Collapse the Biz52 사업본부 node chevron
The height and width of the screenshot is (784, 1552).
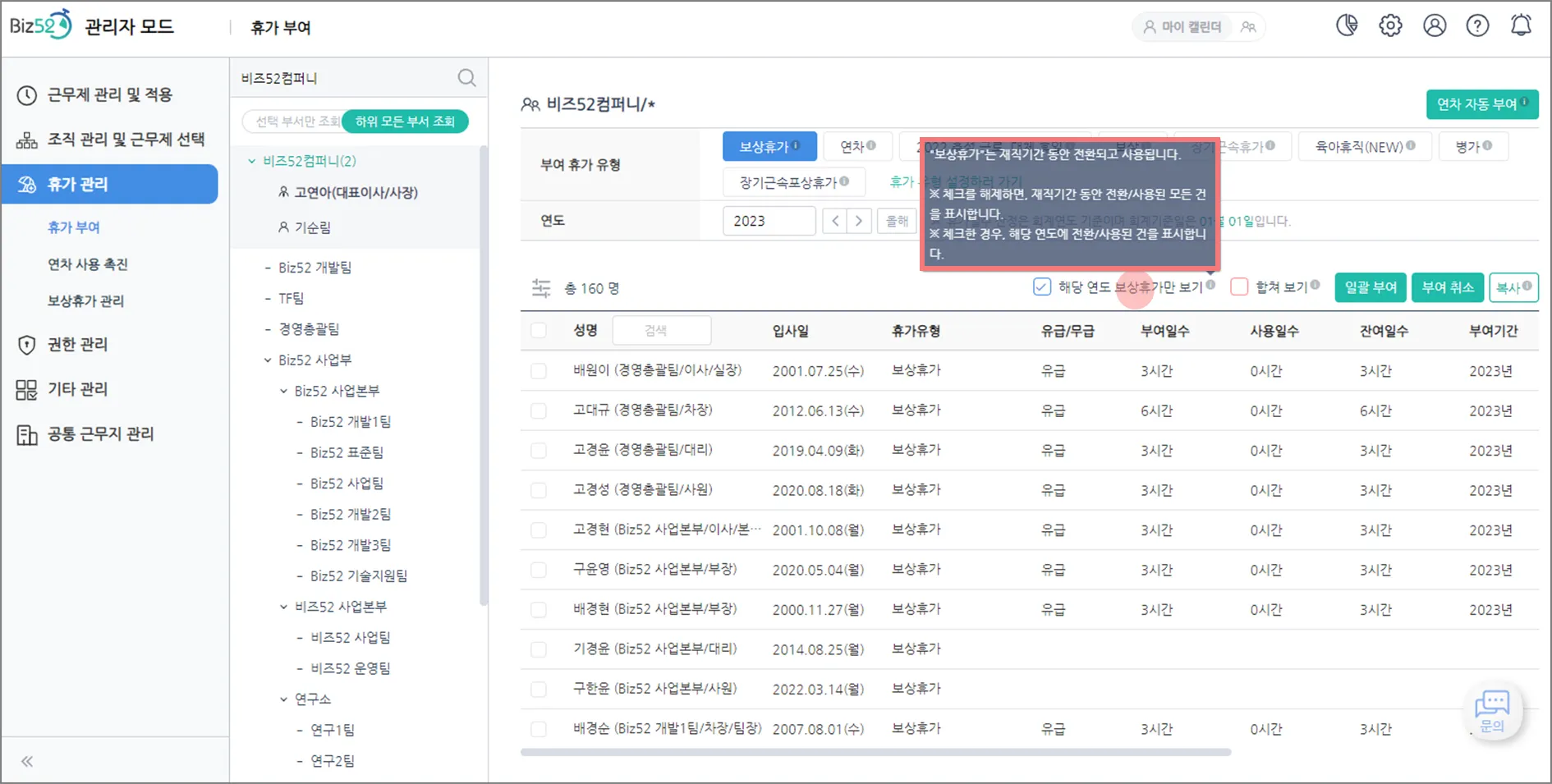coord(284,392)
